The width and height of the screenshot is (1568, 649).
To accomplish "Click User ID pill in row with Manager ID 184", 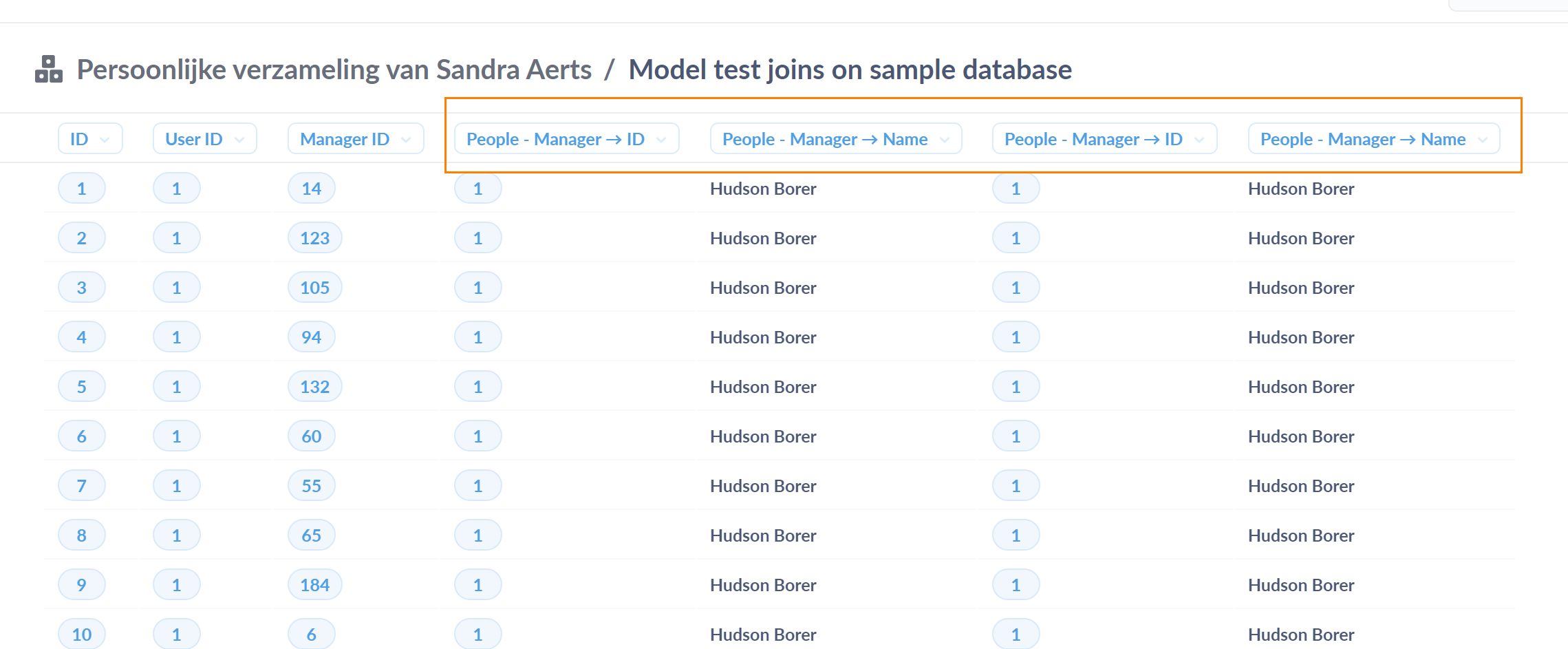I will [x=177, y=585].
